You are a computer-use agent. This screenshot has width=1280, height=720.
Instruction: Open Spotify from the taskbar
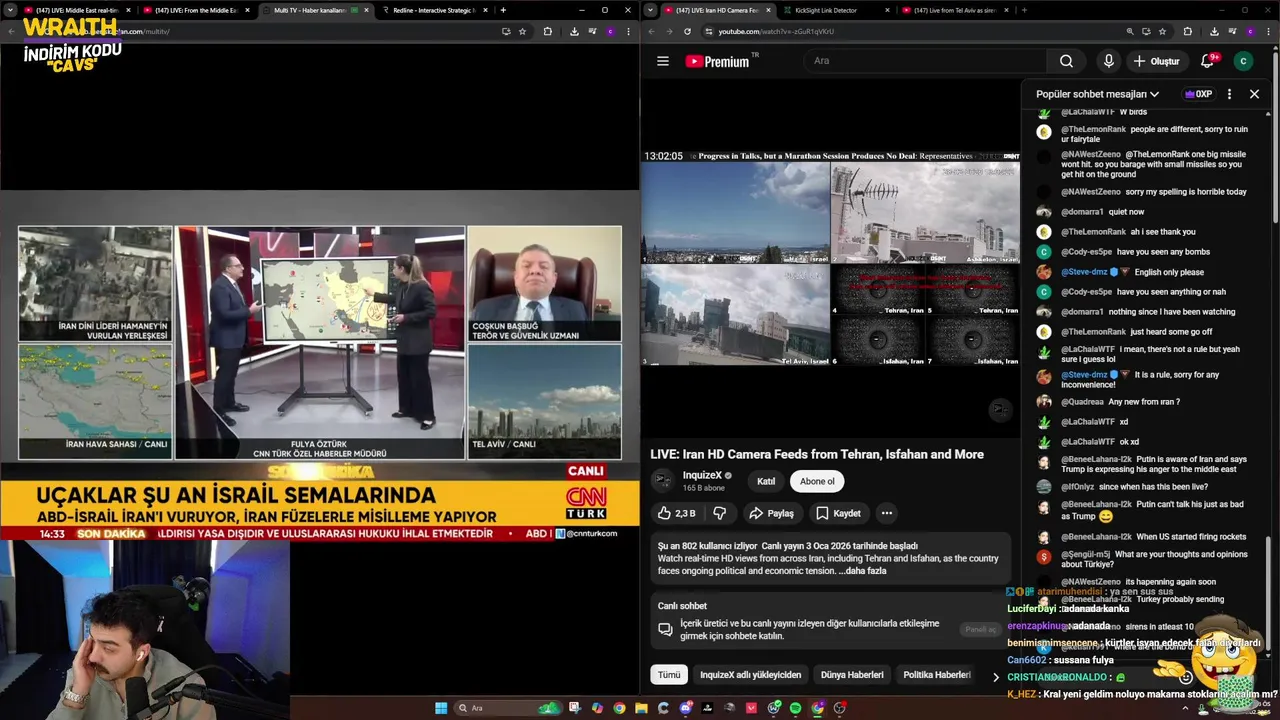pos(795,708)
